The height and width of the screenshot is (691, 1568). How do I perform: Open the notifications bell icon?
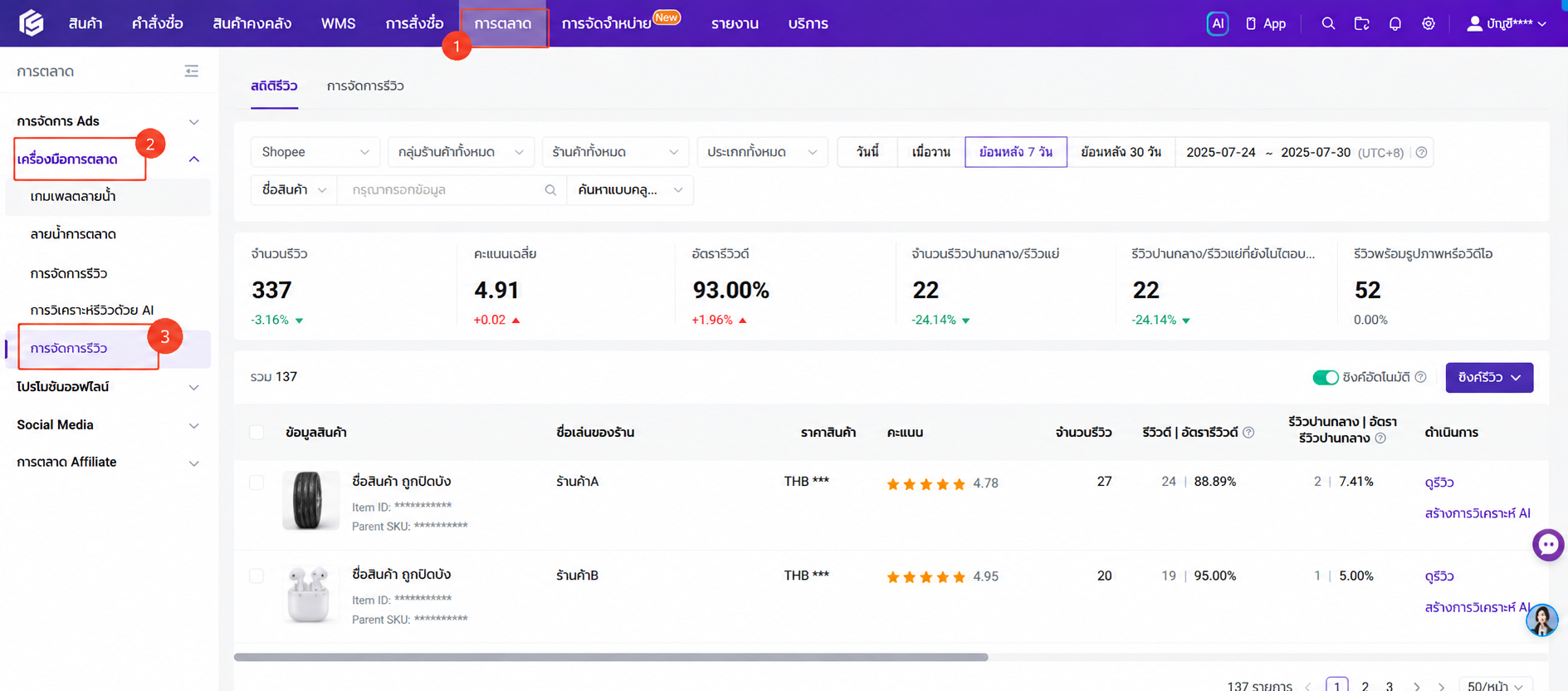point(1395,23)
